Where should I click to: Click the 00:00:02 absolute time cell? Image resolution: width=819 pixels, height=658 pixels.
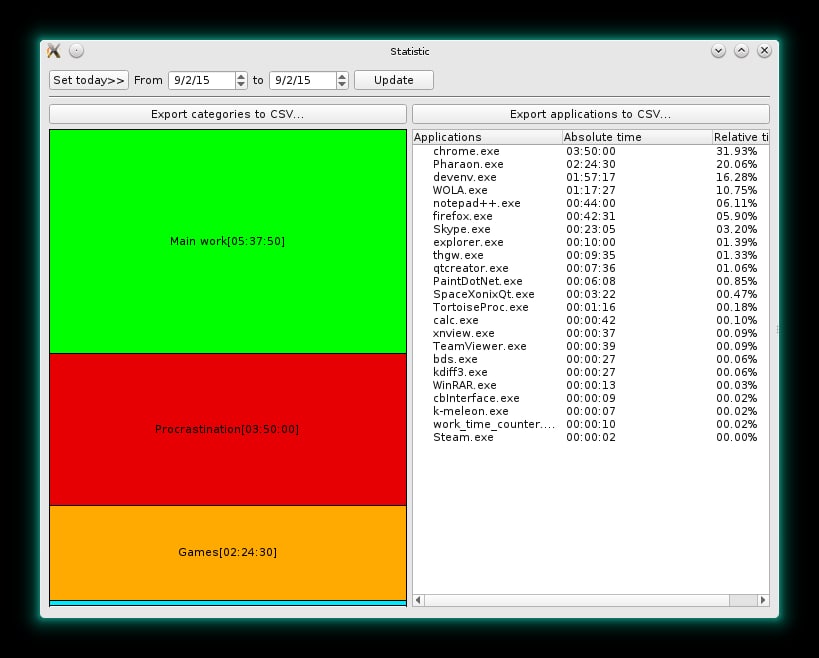(x=591, y=437)
